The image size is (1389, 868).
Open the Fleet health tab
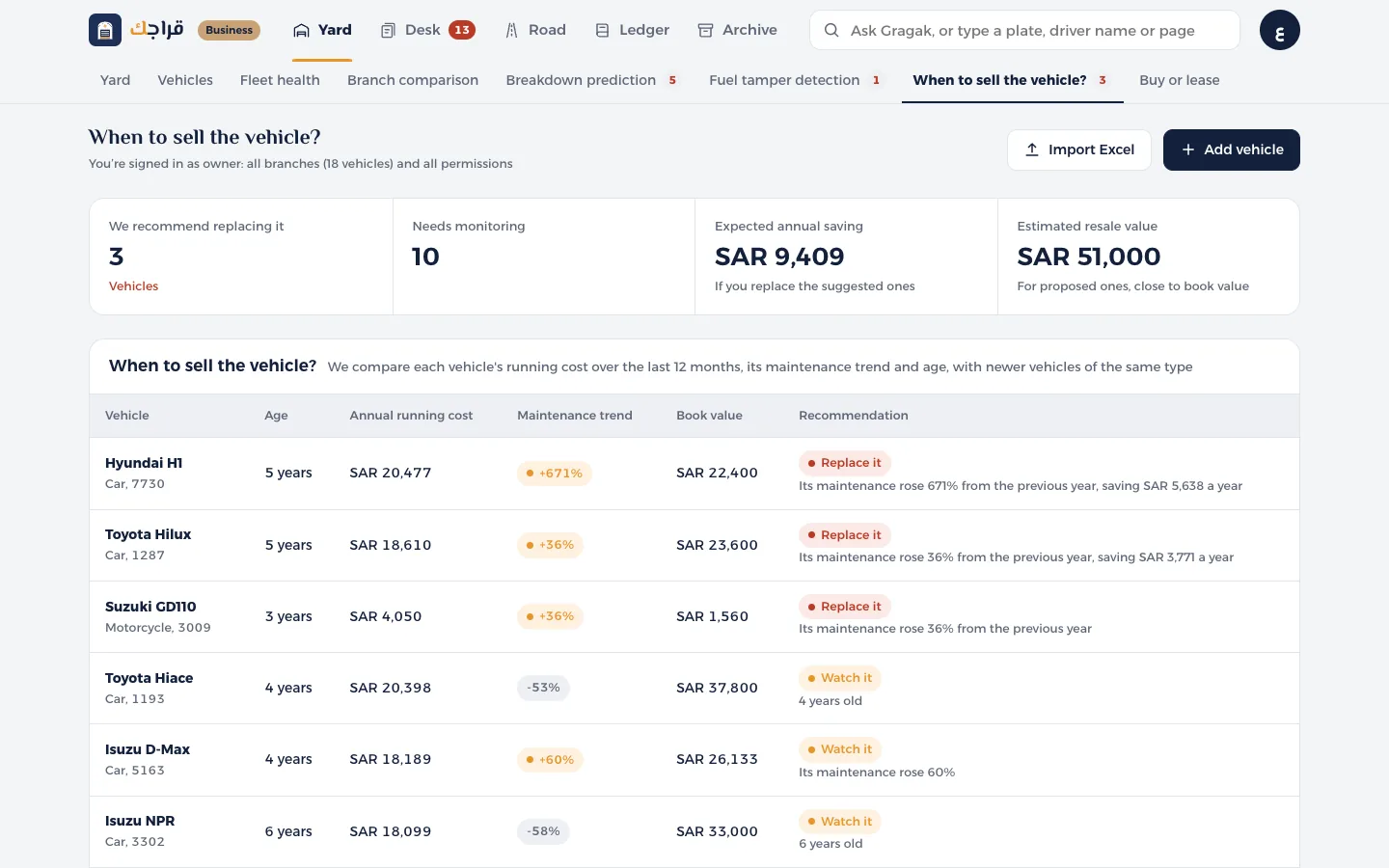click(280, 80)
